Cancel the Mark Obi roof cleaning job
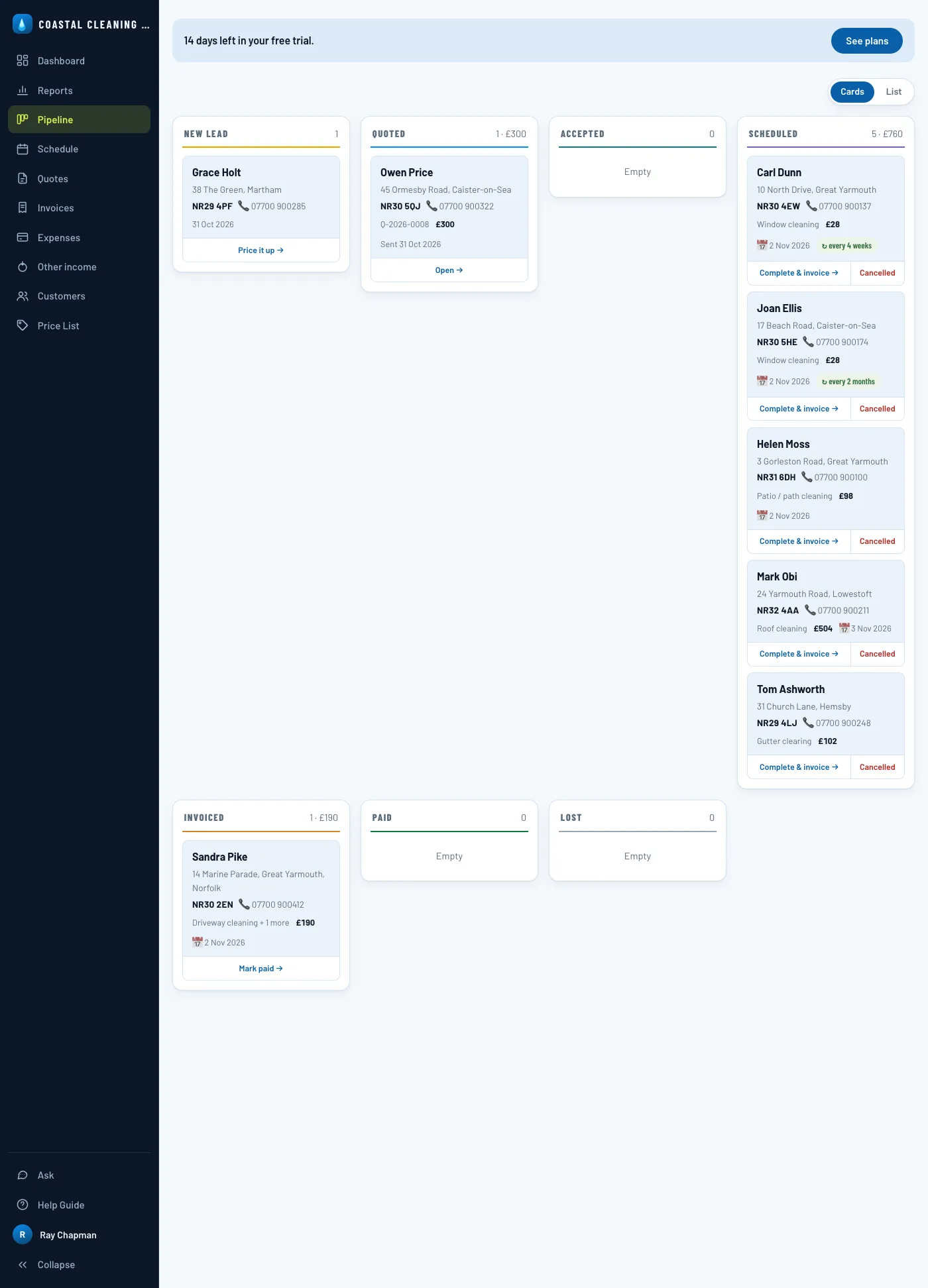The width and height of the screenshot is (928, 1288). (878, 654)
